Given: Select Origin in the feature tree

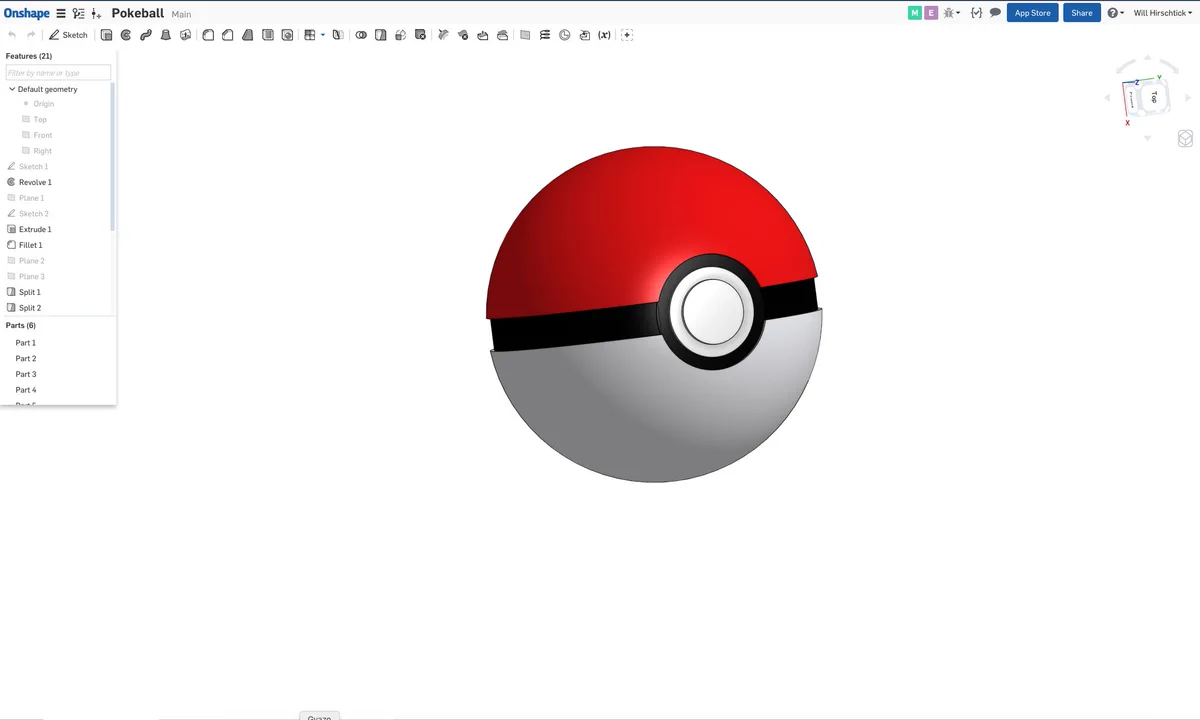Looking at the screenshot, I should pyautogui.click(x=43, y=104).
